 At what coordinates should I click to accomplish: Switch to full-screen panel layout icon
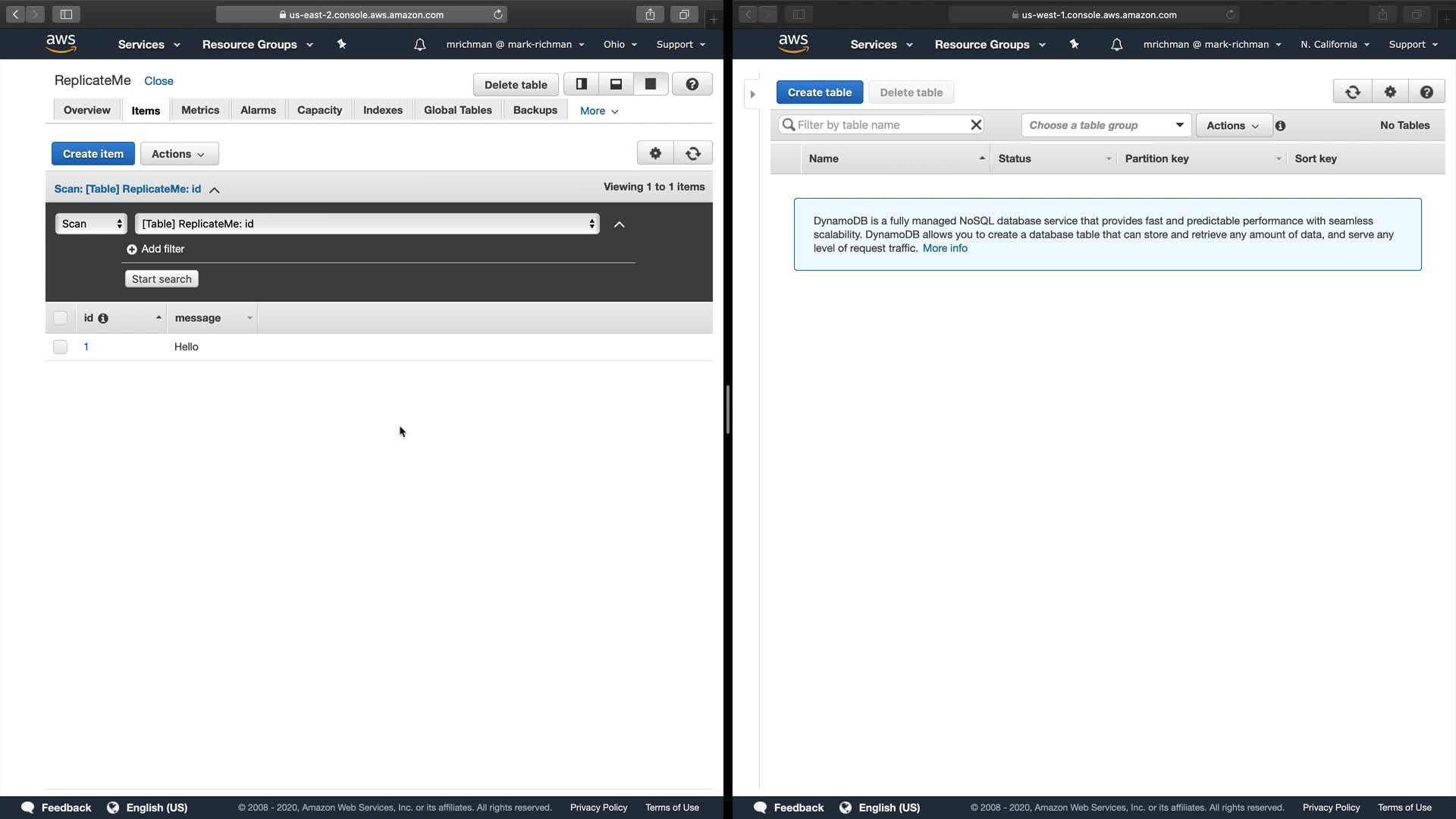coord(651,84)
